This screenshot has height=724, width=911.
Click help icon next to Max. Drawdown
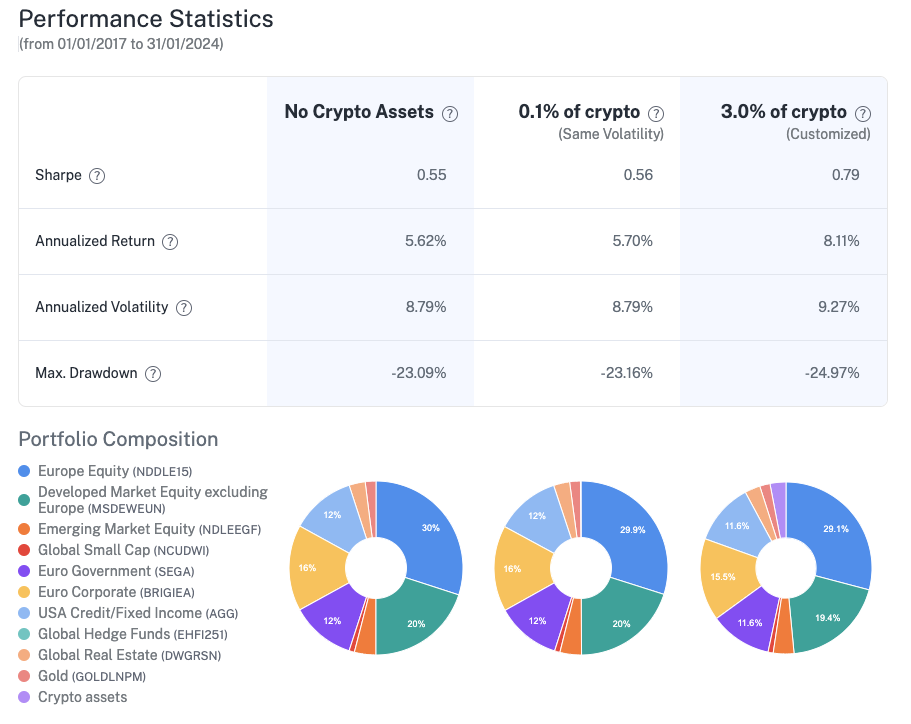tap(152, 374)
